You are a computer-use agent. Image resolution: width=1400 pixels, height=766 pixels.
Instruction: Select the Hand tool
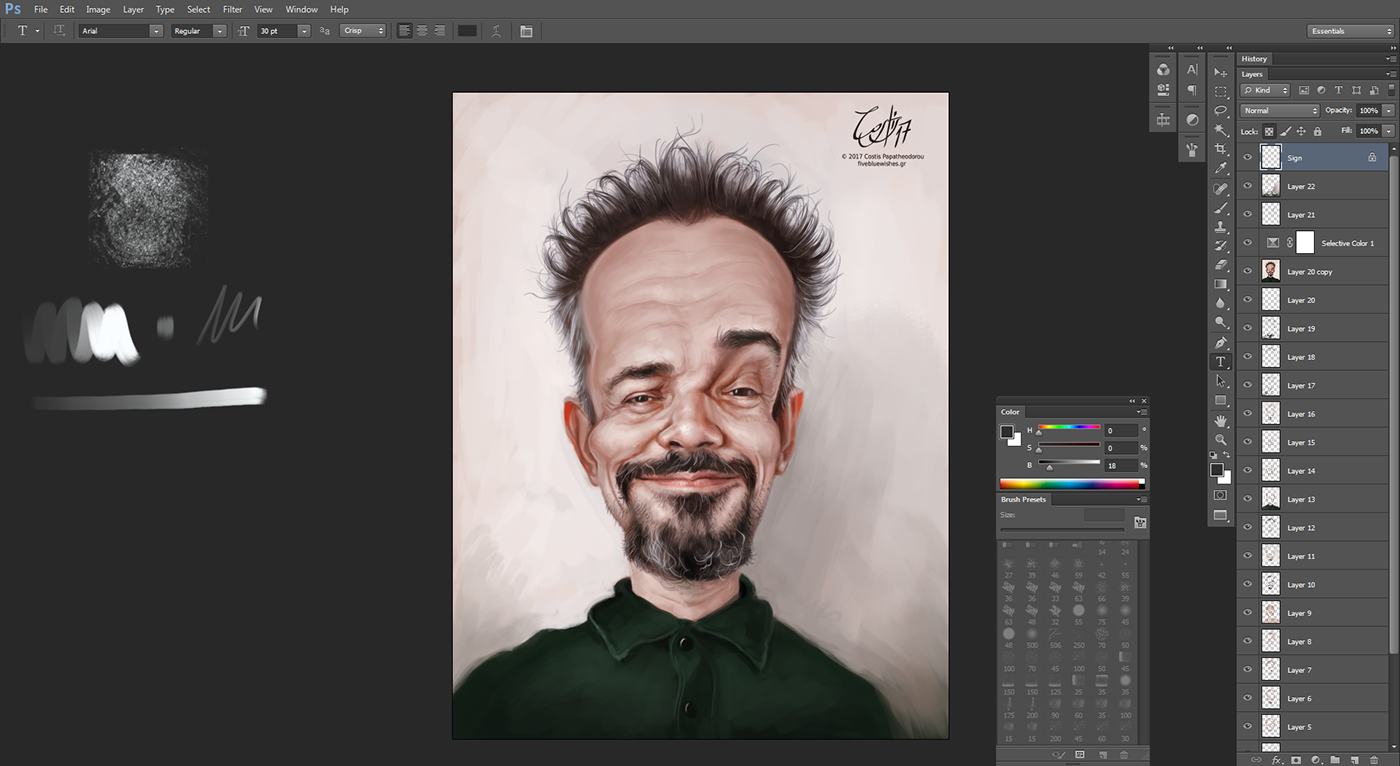pos(1220,421)
